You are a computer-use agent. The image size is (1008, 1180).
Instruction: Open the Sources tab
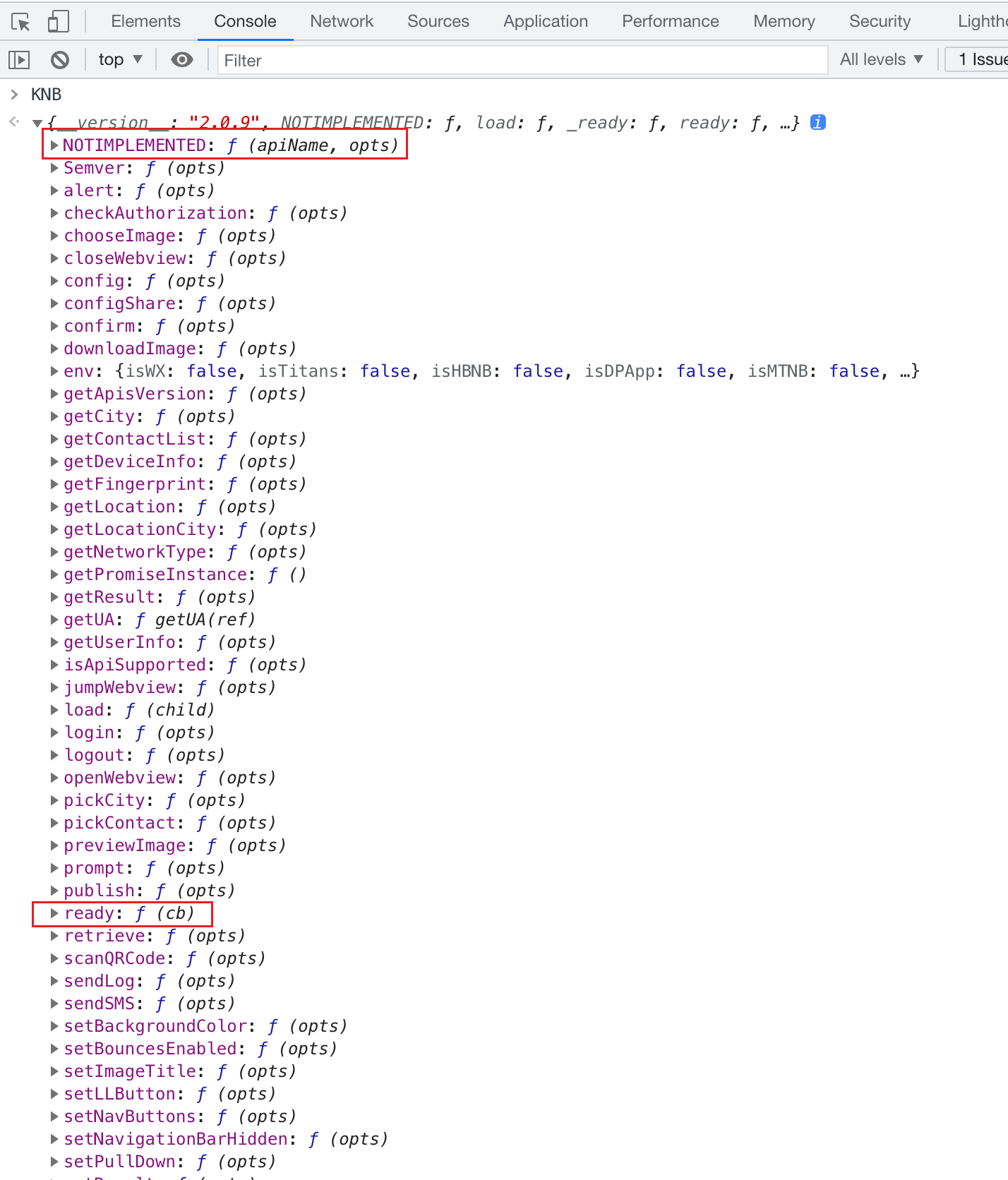tap(438, 21)
